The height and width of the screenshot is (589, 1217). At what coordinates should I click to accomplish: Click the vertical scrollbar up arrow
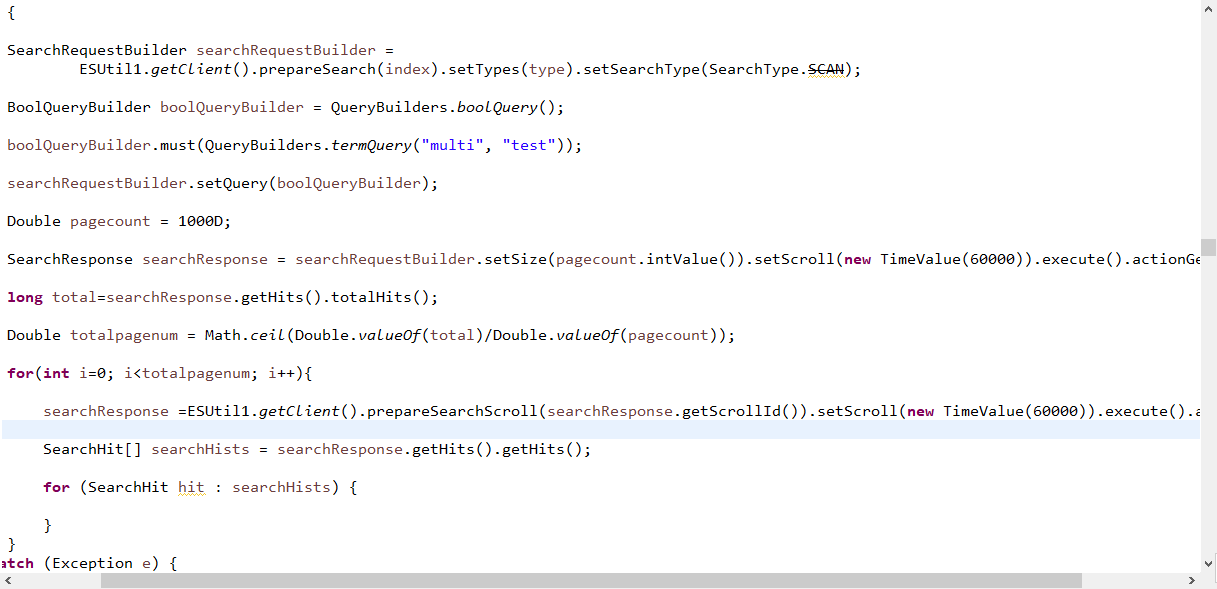pos(1208,8)
